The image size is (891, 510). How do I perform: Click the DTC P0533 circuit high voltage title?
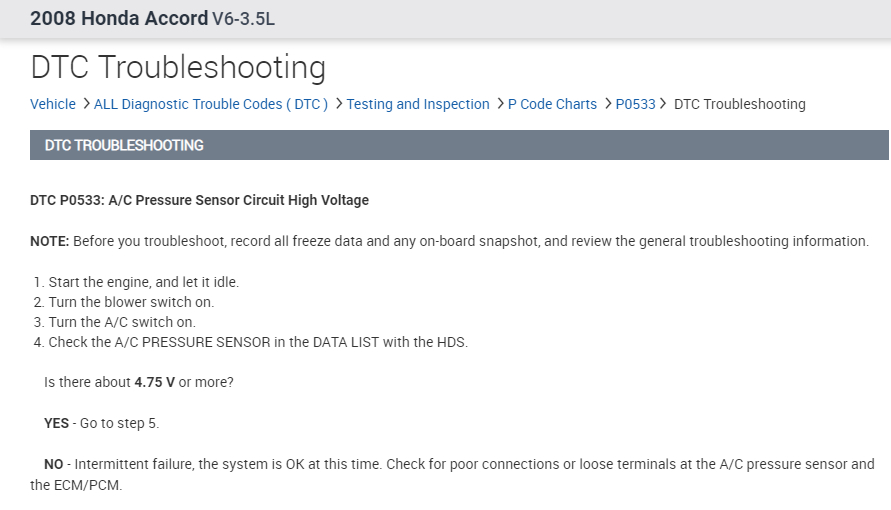click(199, 200)
